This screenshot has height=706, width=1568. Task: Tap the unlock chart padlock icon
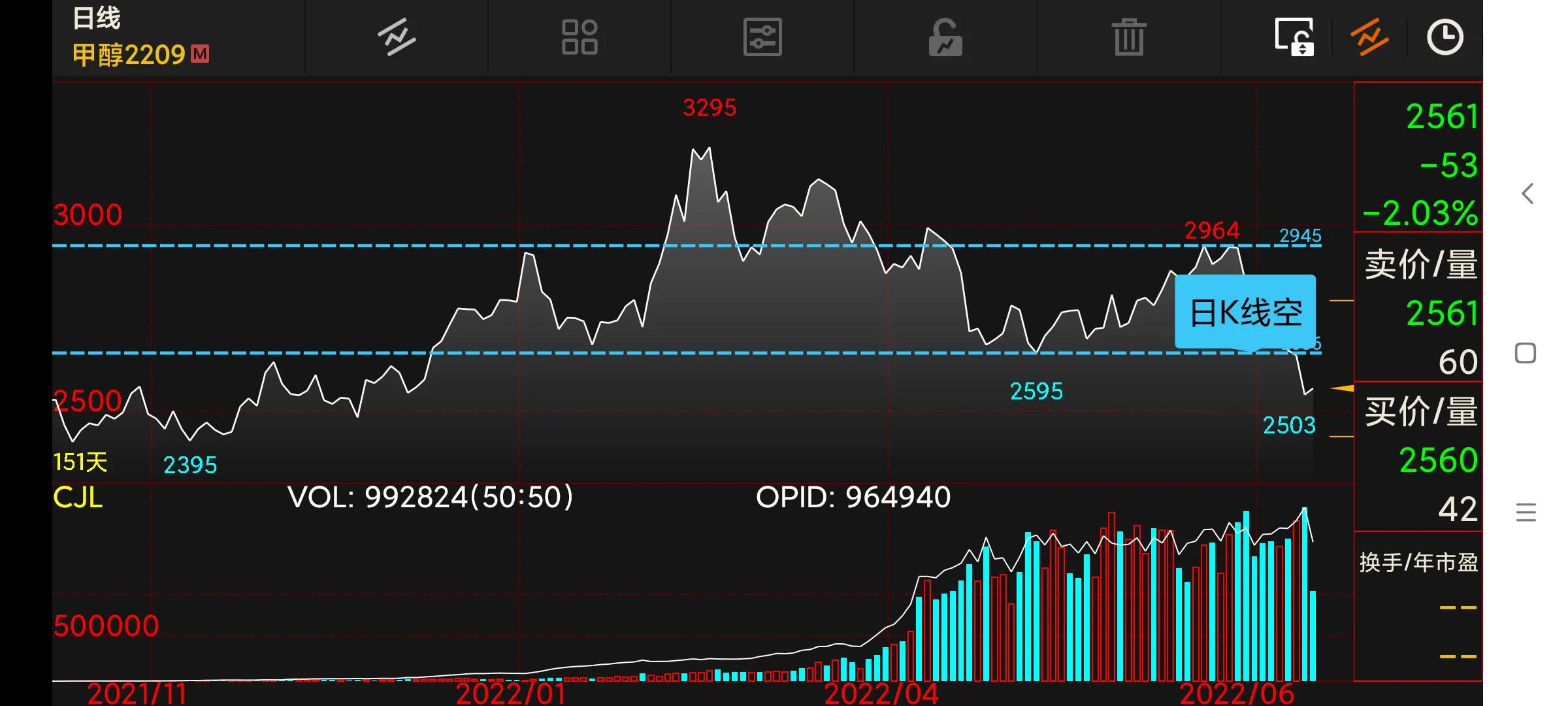(x=945, y=37)
